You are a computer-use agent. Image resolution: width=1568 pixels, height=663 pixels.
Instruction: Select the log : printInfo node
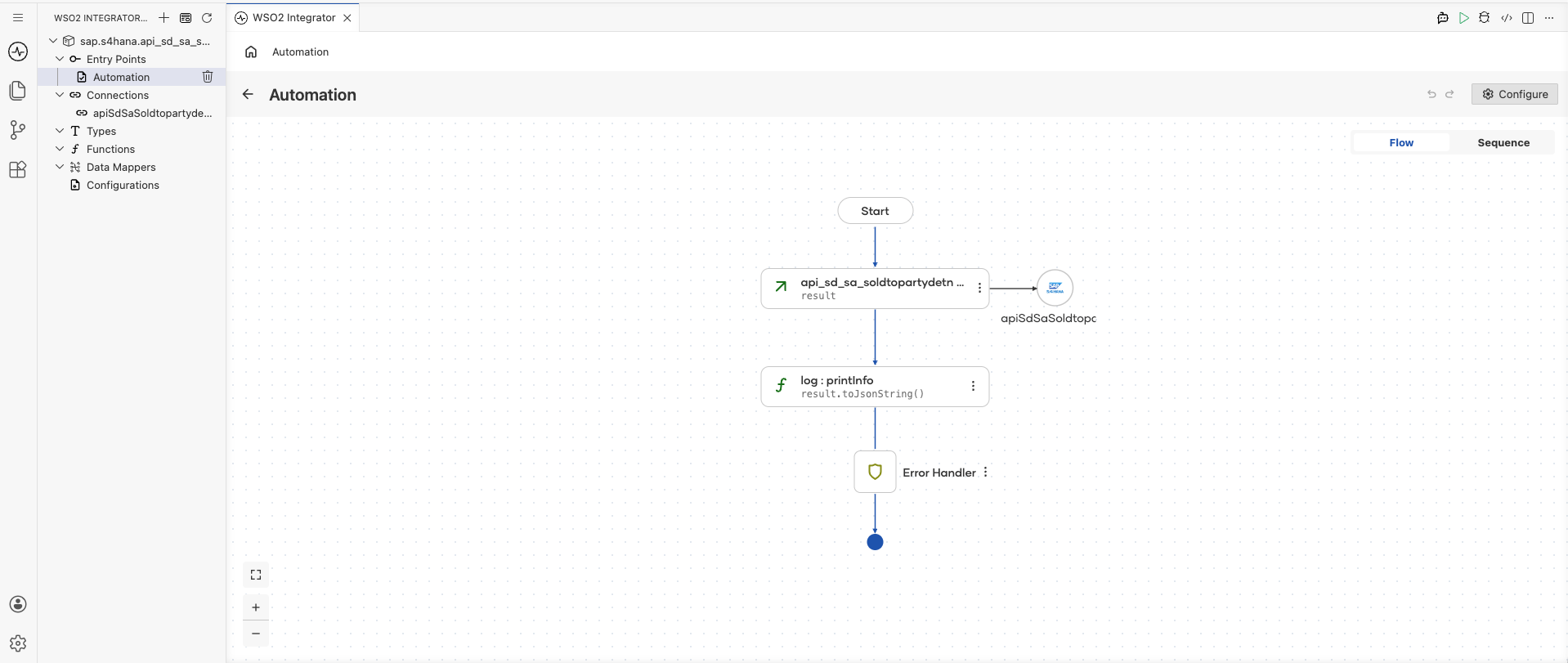click(875, 387)
